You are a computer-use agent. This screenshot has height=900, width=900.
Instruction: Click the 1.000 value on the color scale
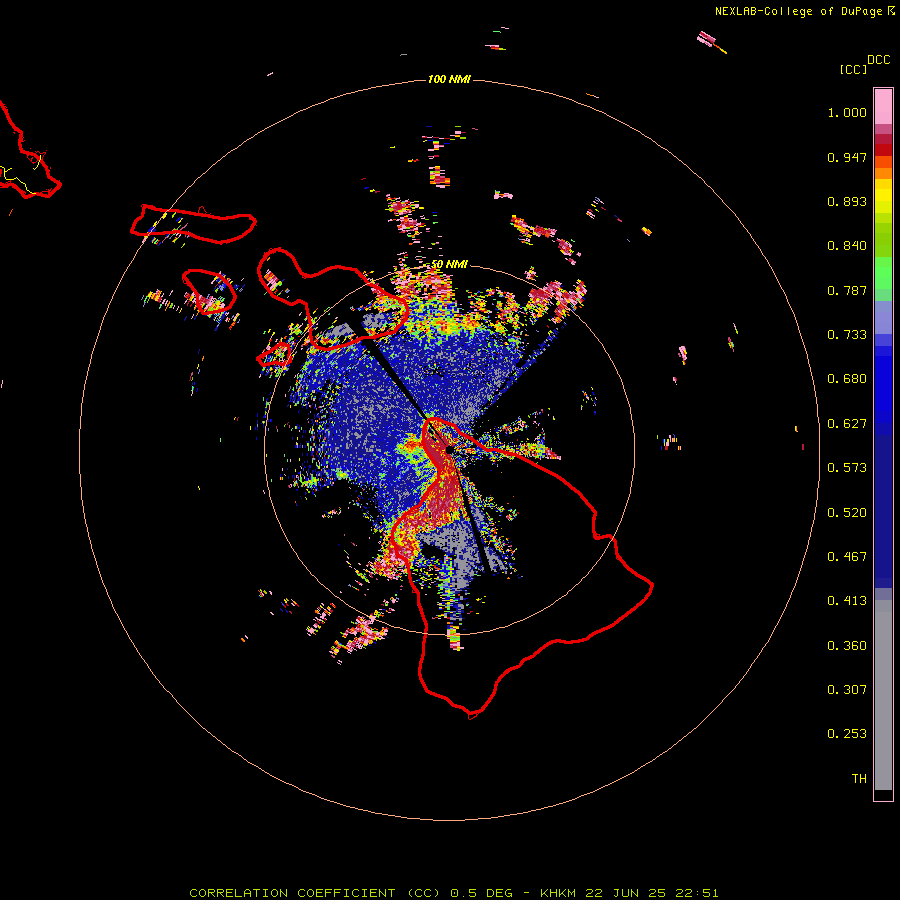[847, 112]
